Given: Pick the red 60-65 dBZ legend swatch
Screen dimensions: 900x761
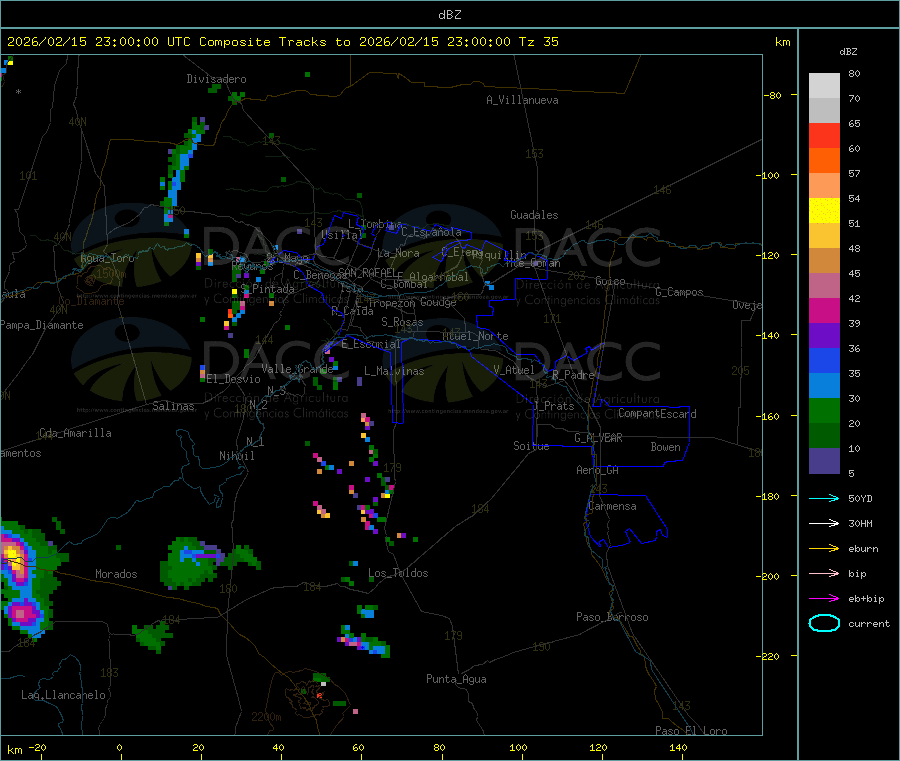Looking at the screenshot, I should (824, 135).
